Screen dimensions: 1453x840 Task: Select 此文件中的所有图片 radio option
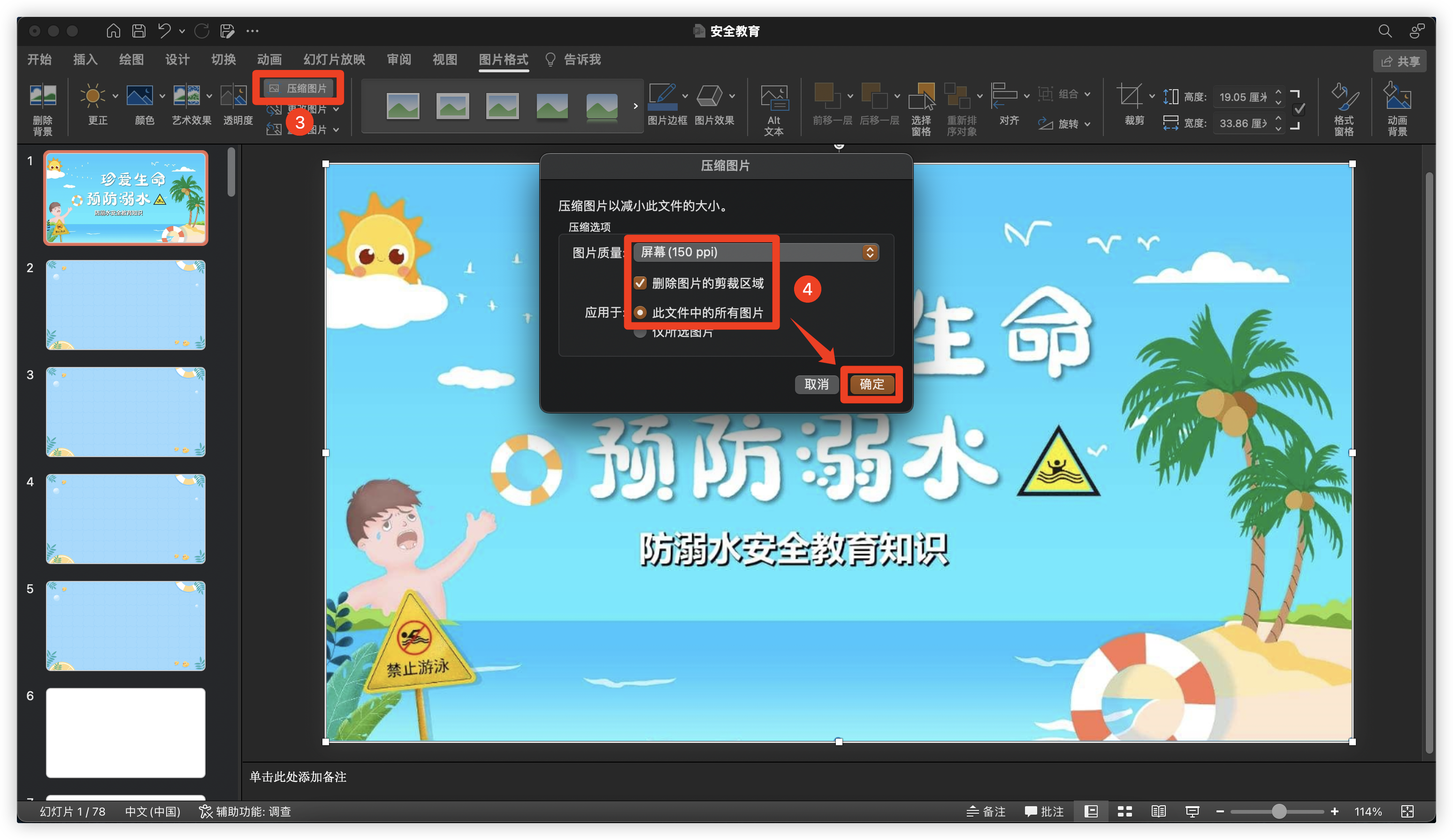coord(640,313)
